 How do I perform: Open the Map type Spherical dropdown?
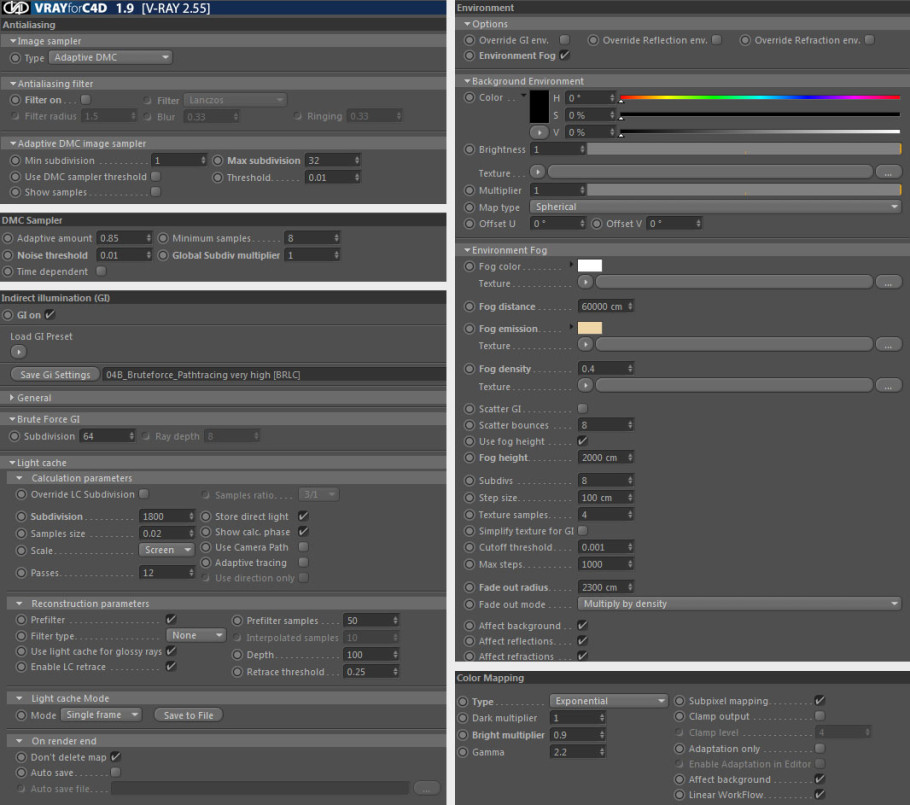point(715,207)
